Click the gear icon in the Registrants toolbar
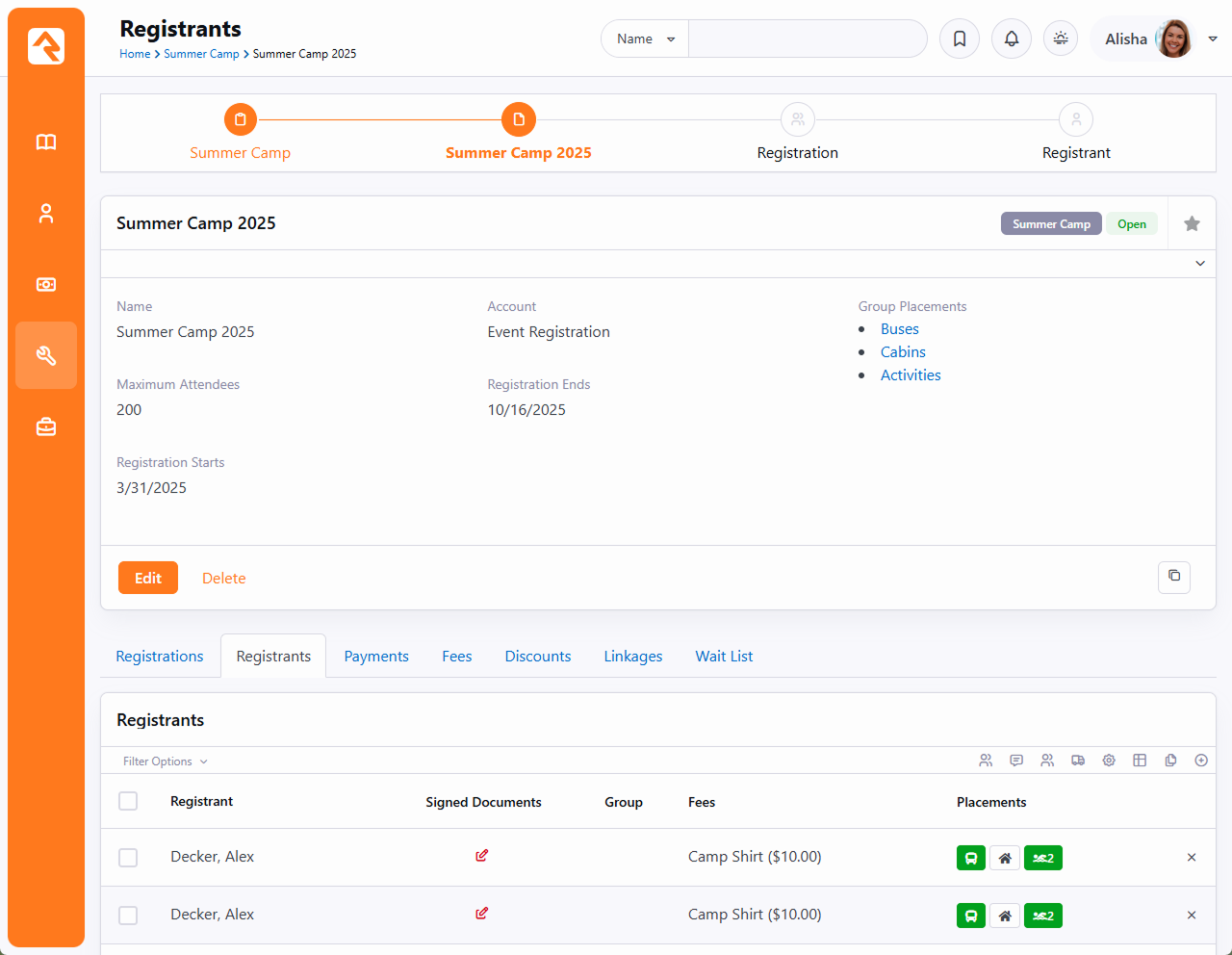The height and width of the screenshot is (955, 1232). [x=1109, y=761]
